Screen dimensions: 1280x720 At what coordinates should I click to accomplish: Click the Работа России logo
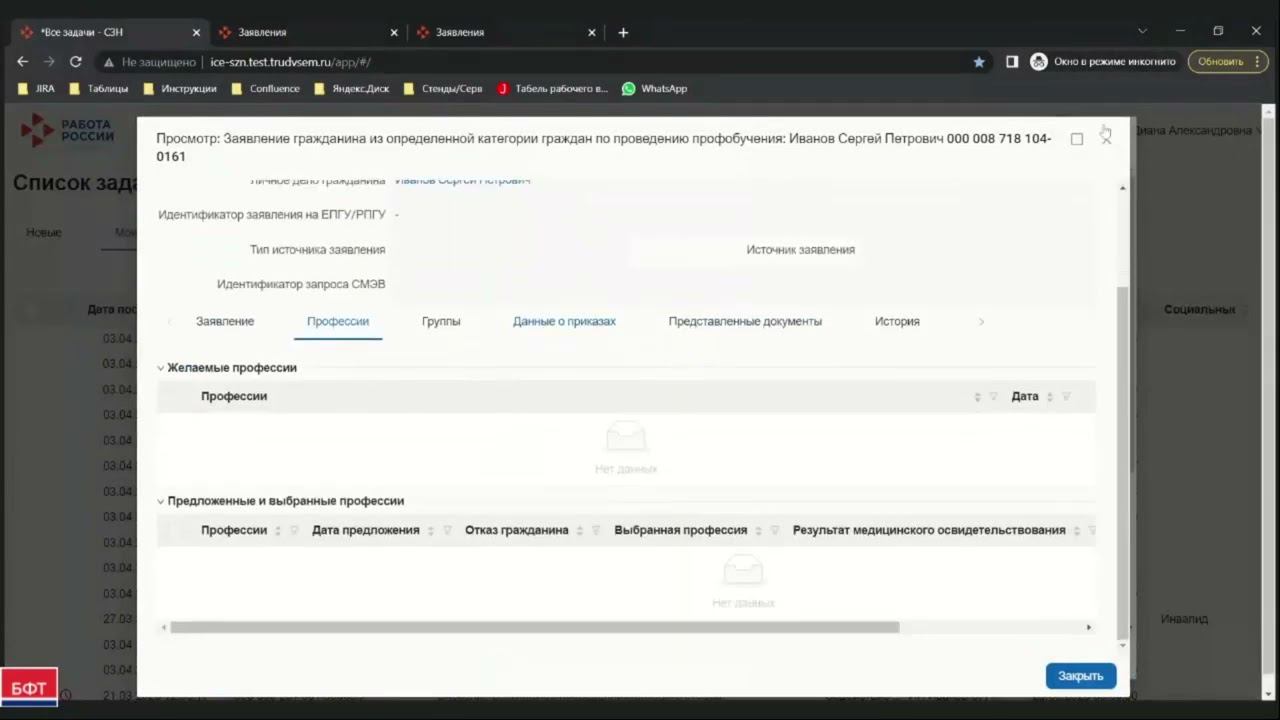pyautogui.click(x=68, y=130)
